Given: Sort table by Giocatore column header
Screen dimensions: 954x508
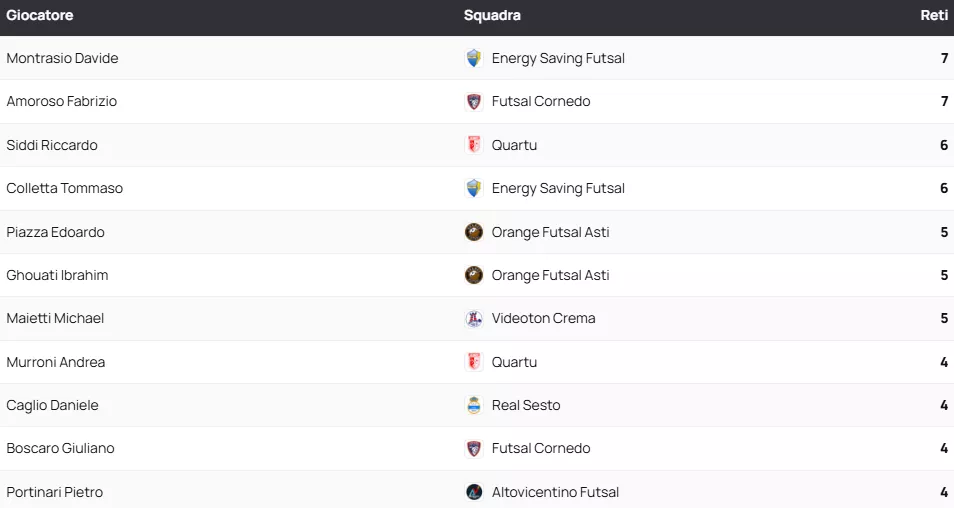Looking at the screenshot, I should click(x=40, y=16).
